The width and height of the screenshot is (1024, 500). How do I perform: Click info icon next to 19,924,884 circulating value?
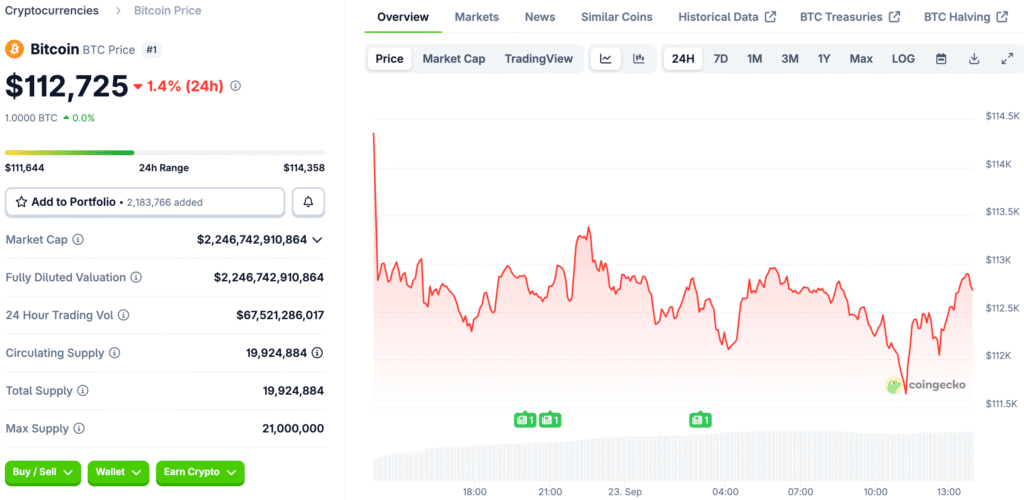click(317, 353)
